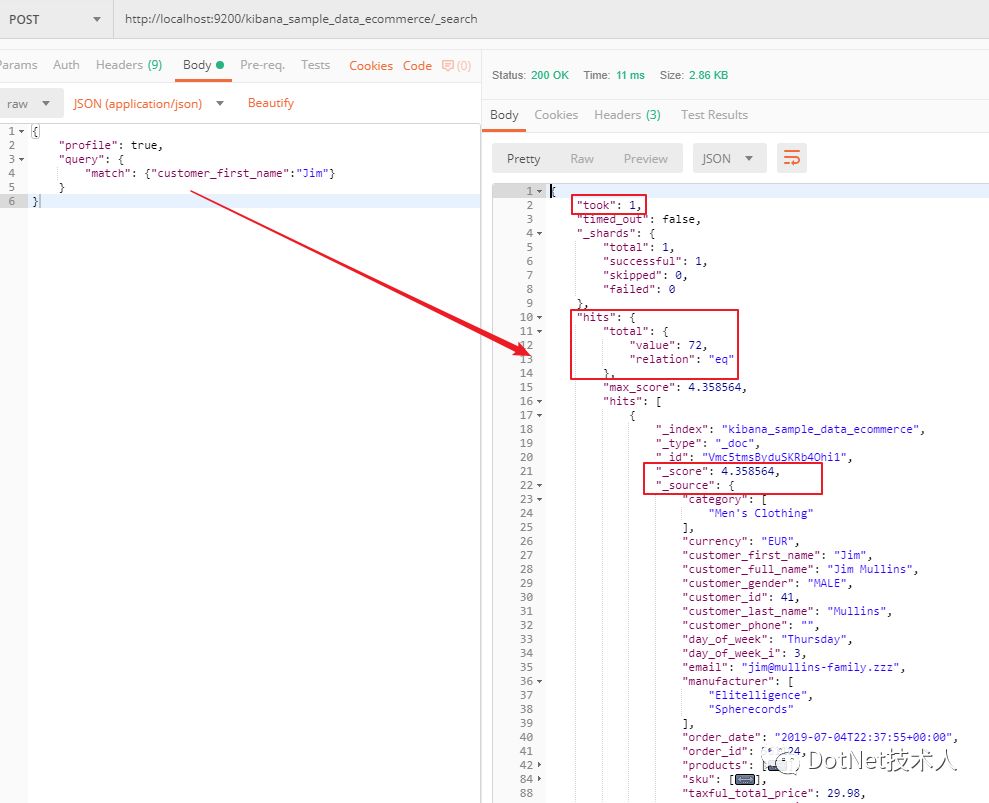
Task: Click the "match" customer_first_name request line
Action: [210, 173]
